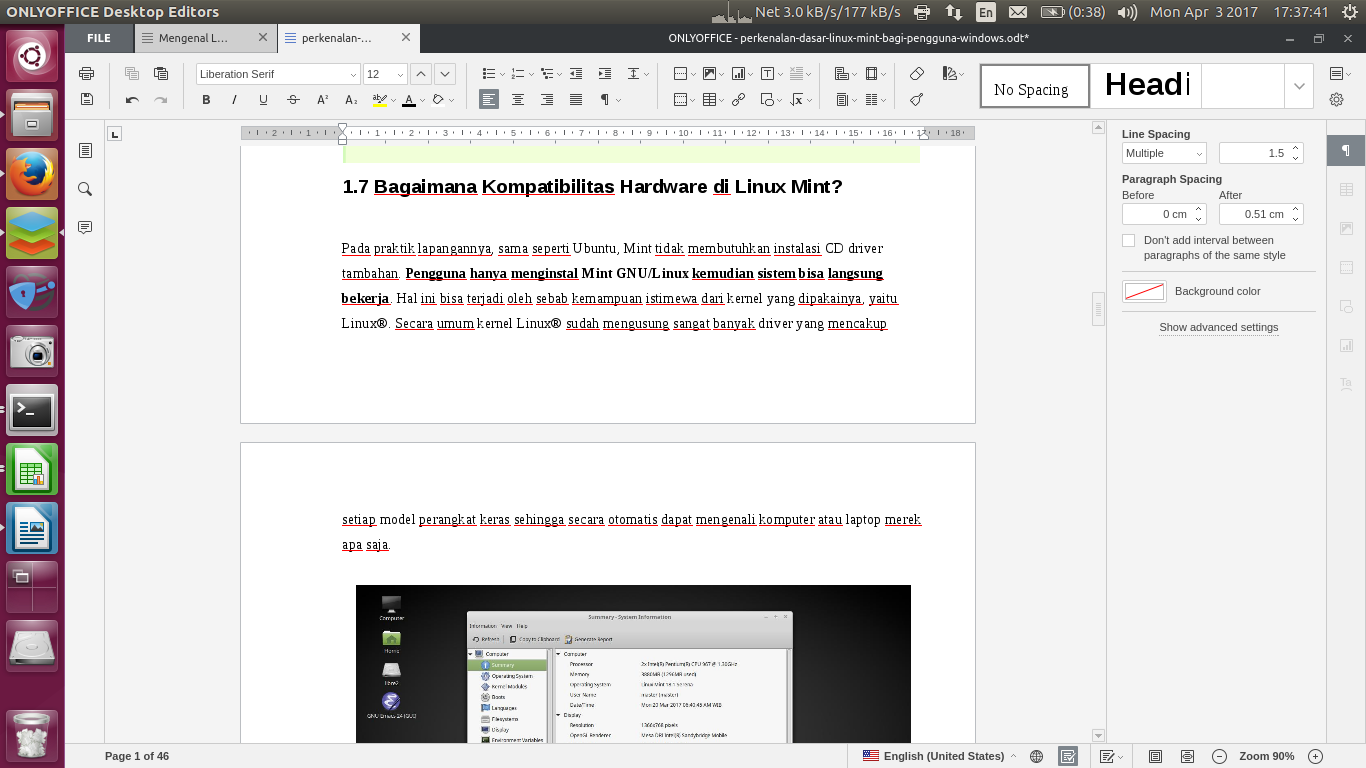
Task: Switch to Fit Page view in status bar
Action: 1155,756
